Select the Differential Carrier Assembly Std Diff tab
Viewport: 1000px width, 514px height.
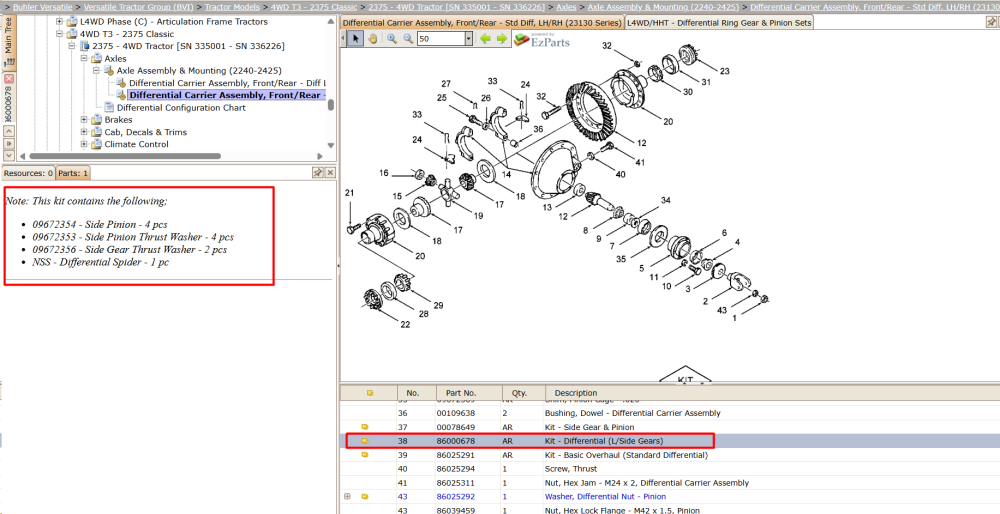click(482, 23)
